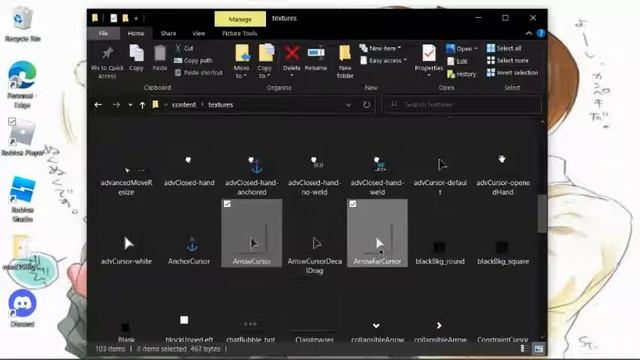Image resolution: width=640 pixels, height=360 pixels.
Task: Uncheck the ArrowFarCursor file checkbox
Action: (353, 204)
